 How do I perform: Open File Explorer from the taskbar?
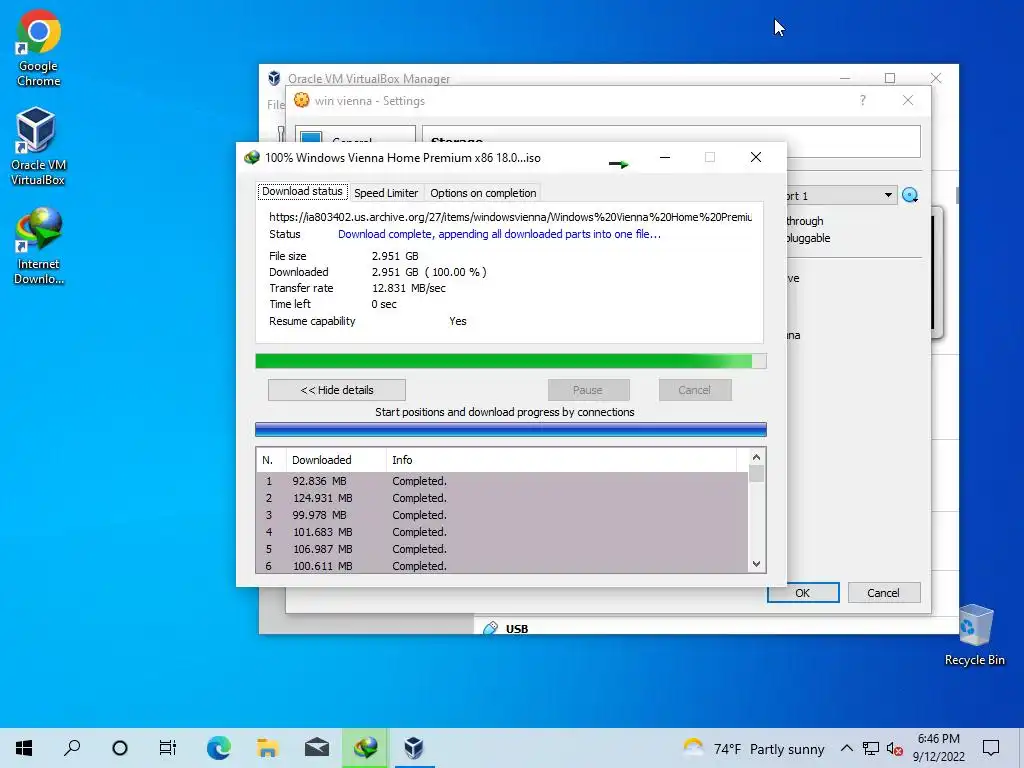point(268,748)
